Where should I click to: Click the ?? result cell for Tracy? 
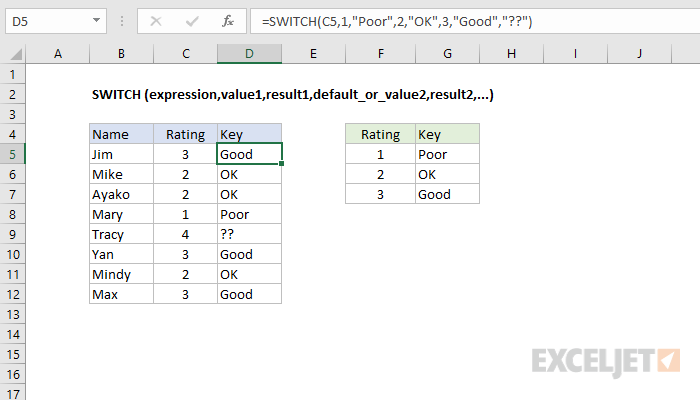(x=250, y=234)
